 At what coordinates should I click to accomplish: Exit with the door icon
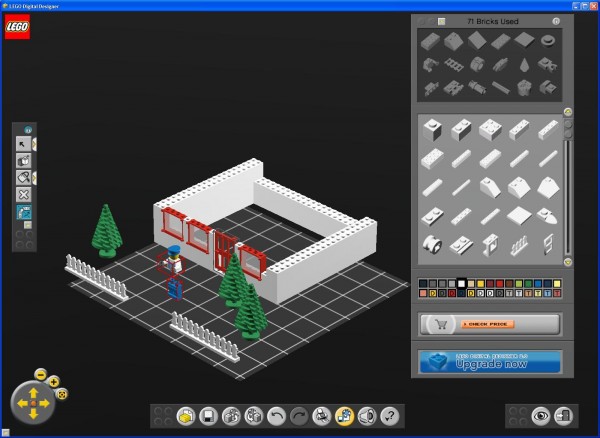[563, 416]
